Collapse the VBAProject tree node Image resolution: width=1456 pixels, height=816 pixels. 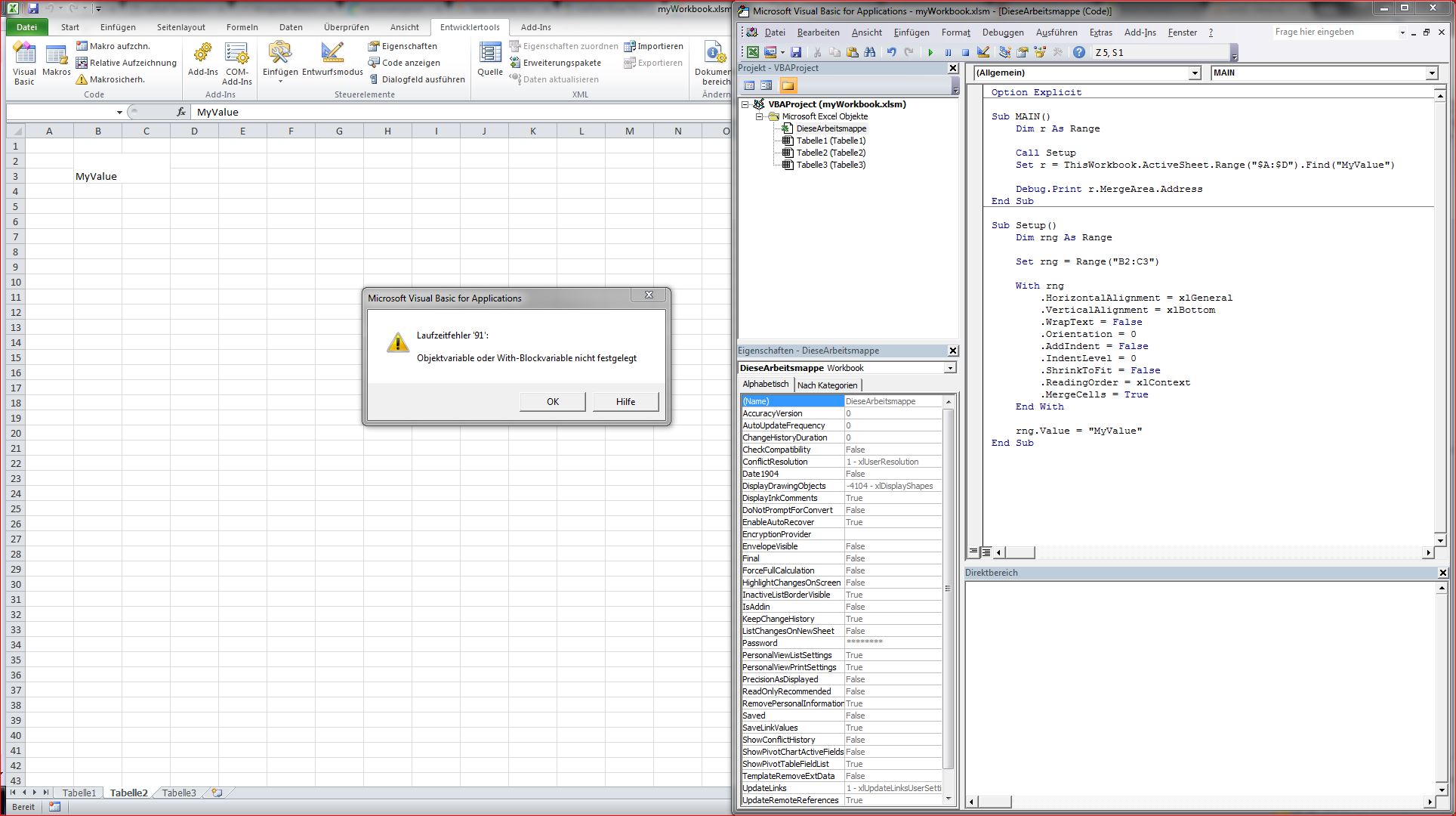pyautogui.click(x=745, y=104)
